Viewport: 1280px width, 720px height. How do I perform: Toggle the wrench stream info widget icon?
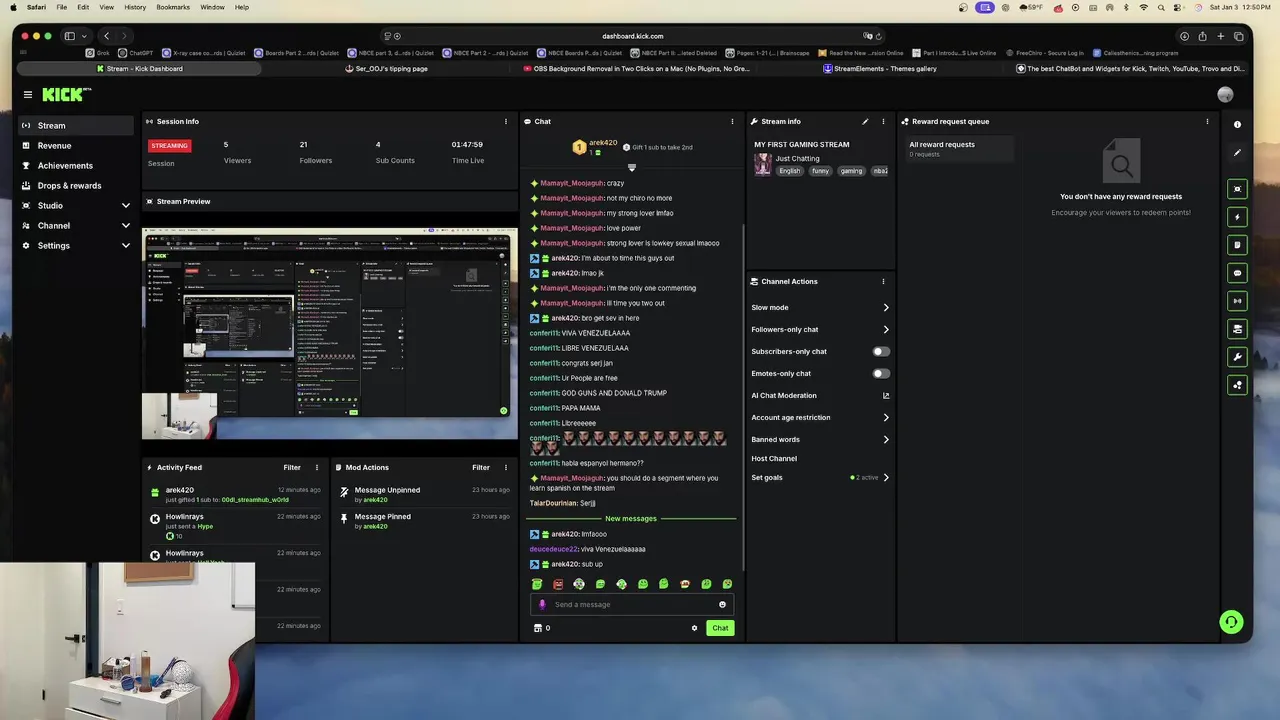pos(1237,357)
